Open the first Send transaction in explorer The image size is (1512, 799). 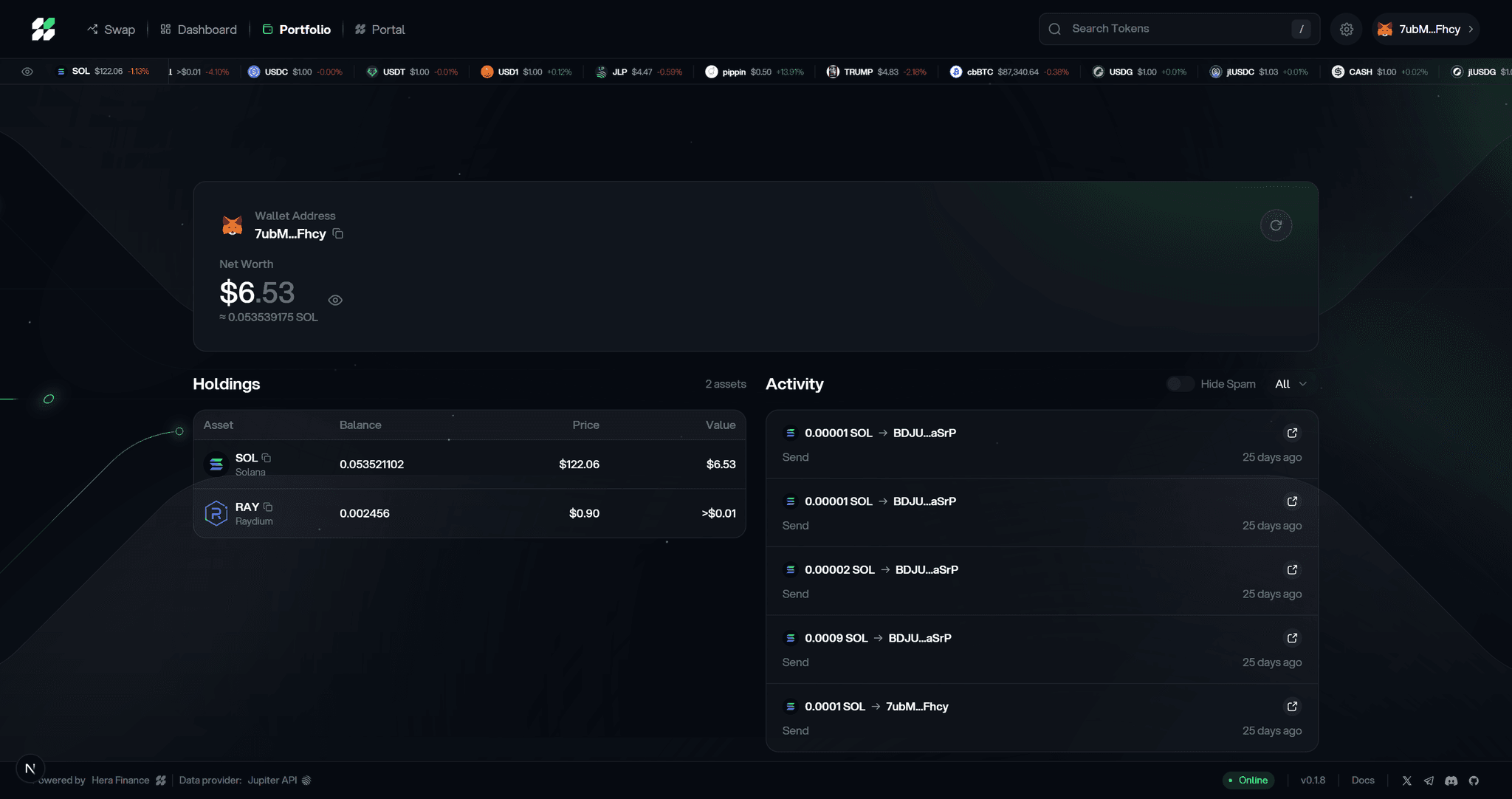click(x=1291, y=433)
